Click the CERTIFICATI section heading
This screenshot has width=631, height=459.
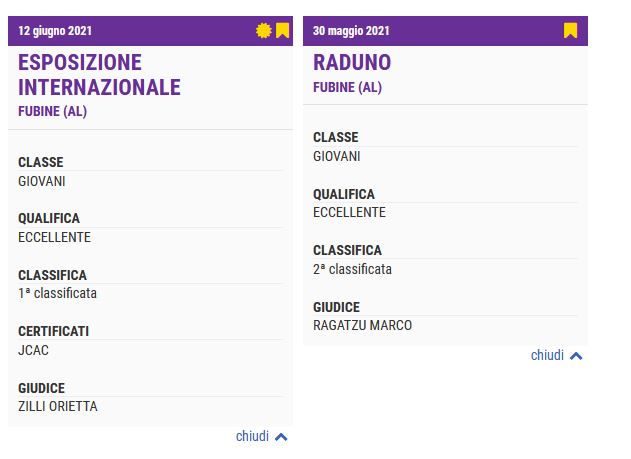tap(54, 331)
